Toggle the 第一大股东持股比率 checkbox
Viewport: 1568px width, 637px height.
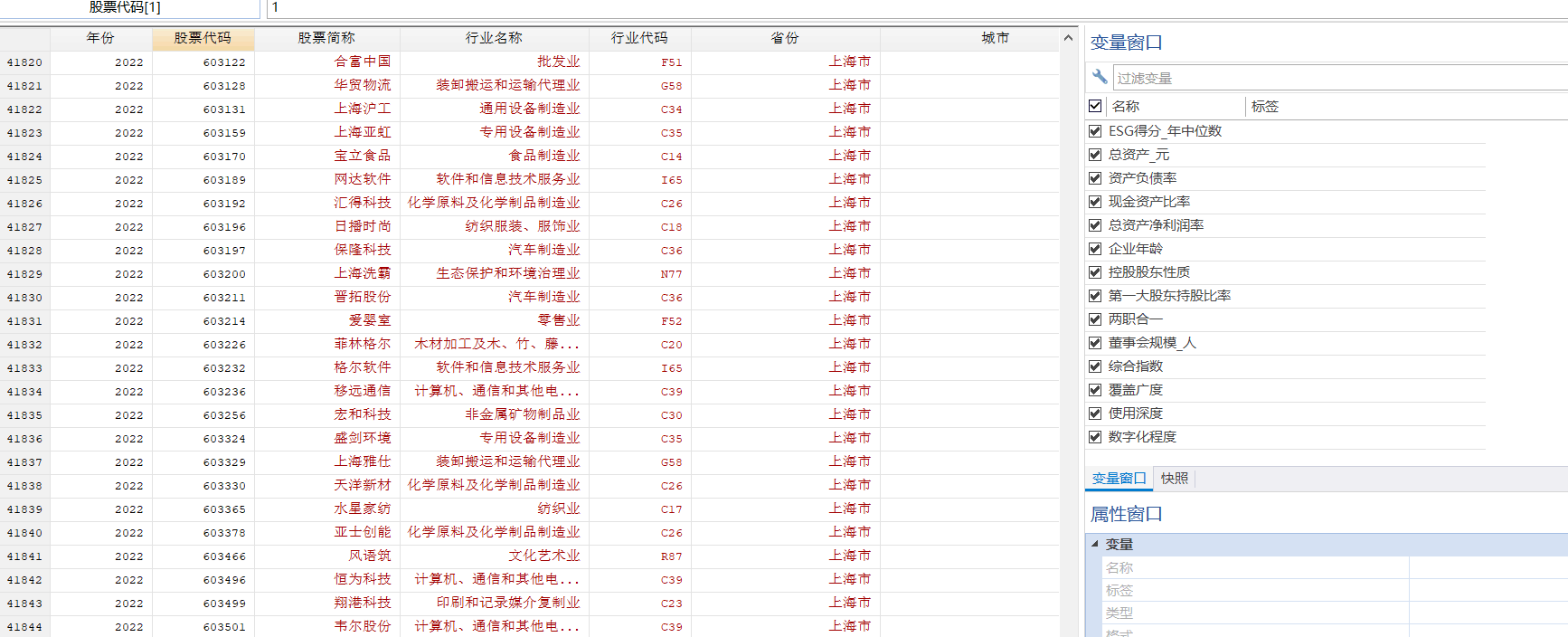pos(1095,296)
